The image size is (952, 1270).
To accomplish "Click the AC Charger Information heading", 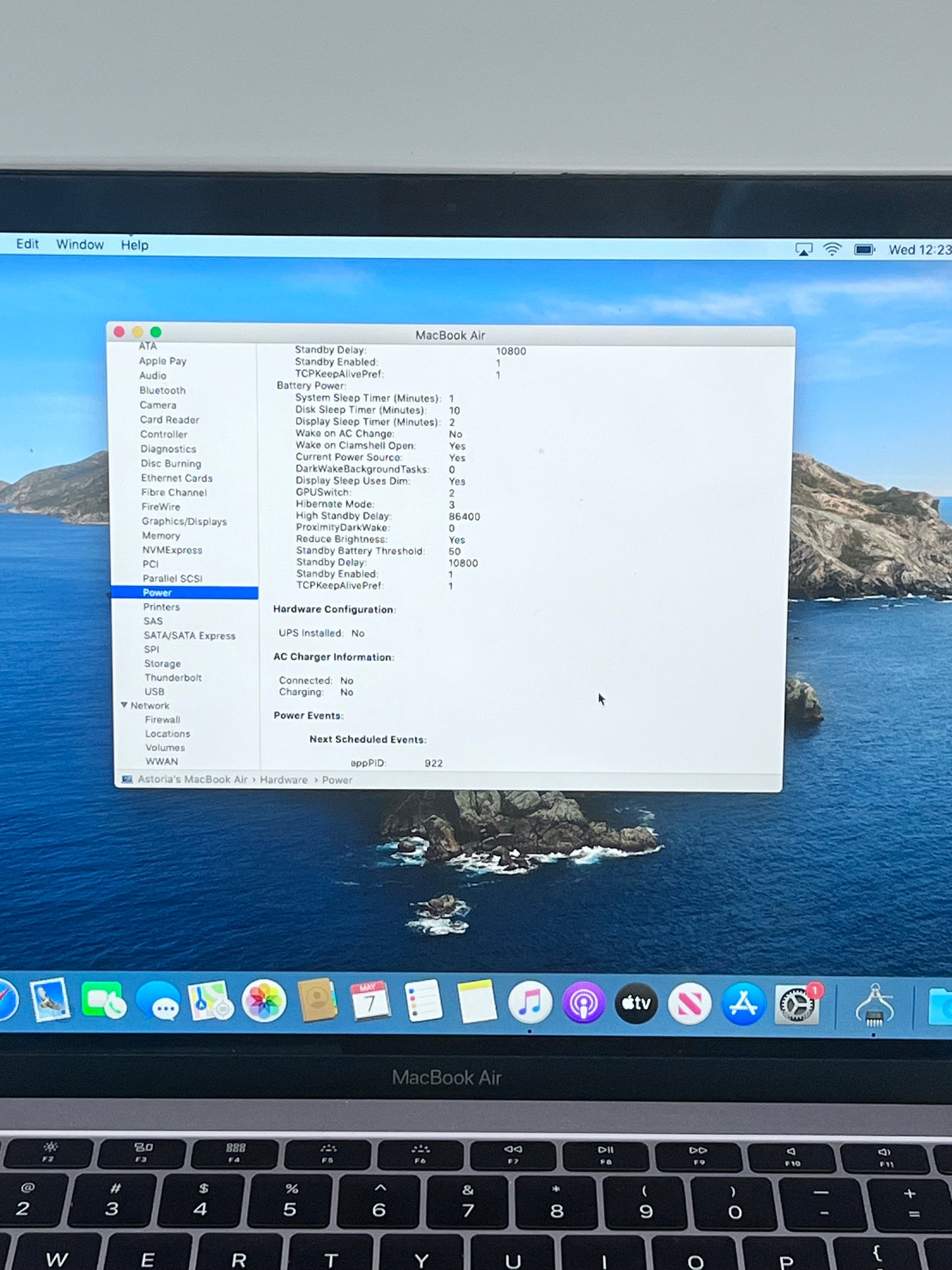I will 334,657.
